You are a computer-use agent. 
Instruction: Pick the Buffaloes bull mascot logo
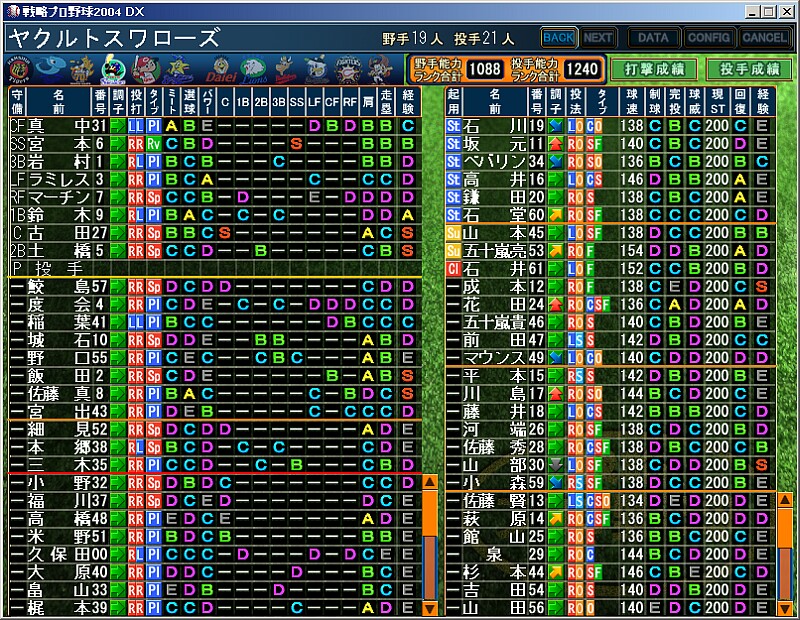coord(286,69)
